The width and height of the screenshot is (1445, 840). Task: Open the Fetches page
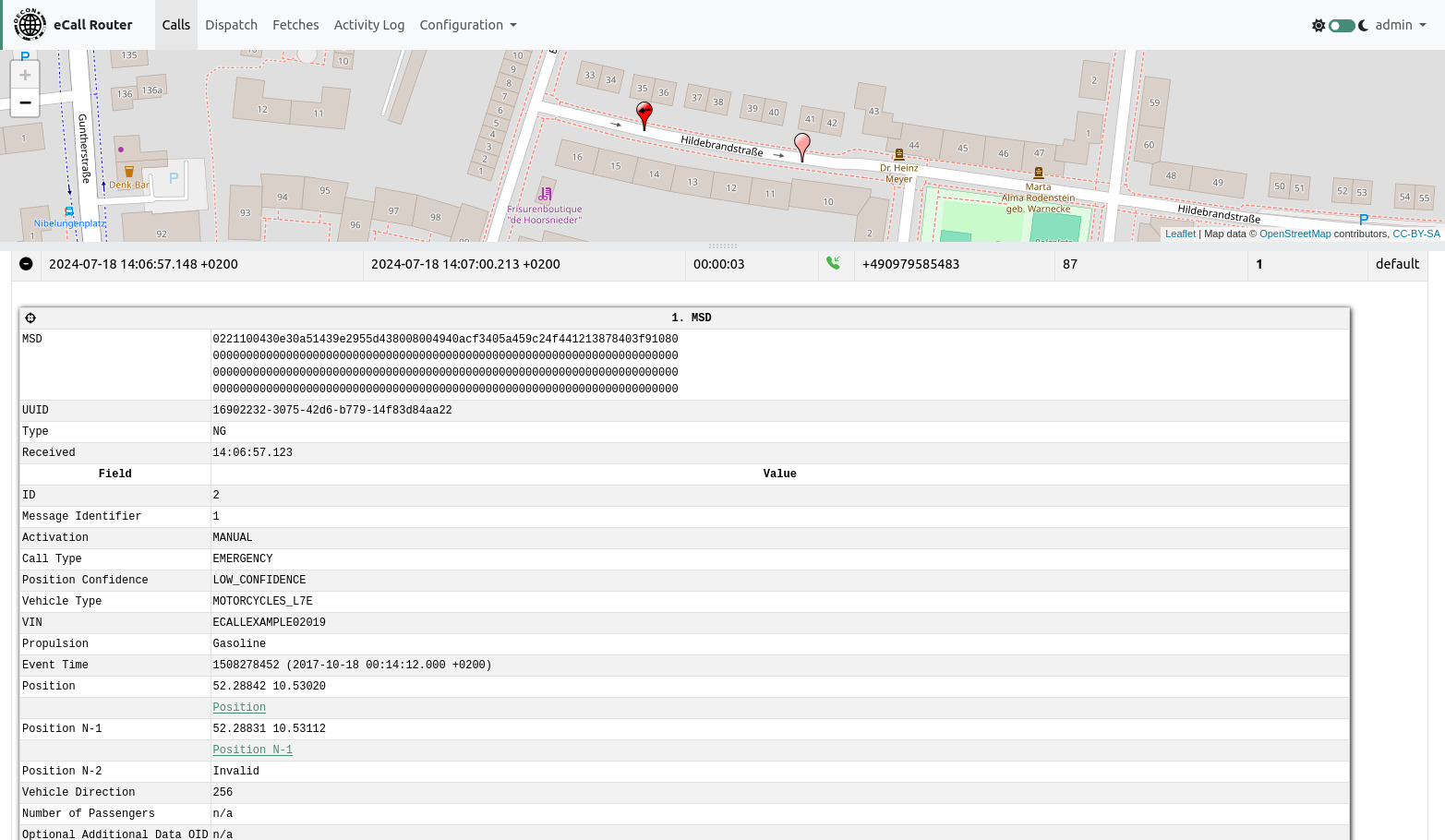click(295, 25)
